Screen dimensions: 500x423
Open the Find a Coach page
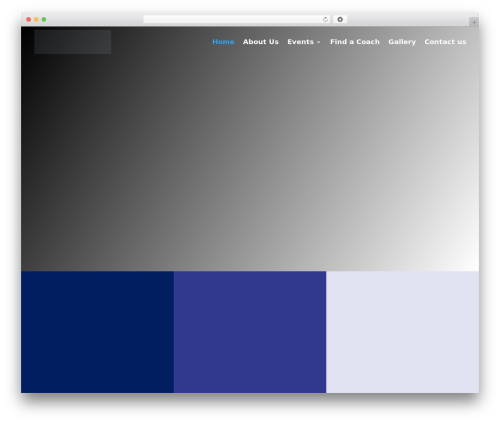pos(355,42)
